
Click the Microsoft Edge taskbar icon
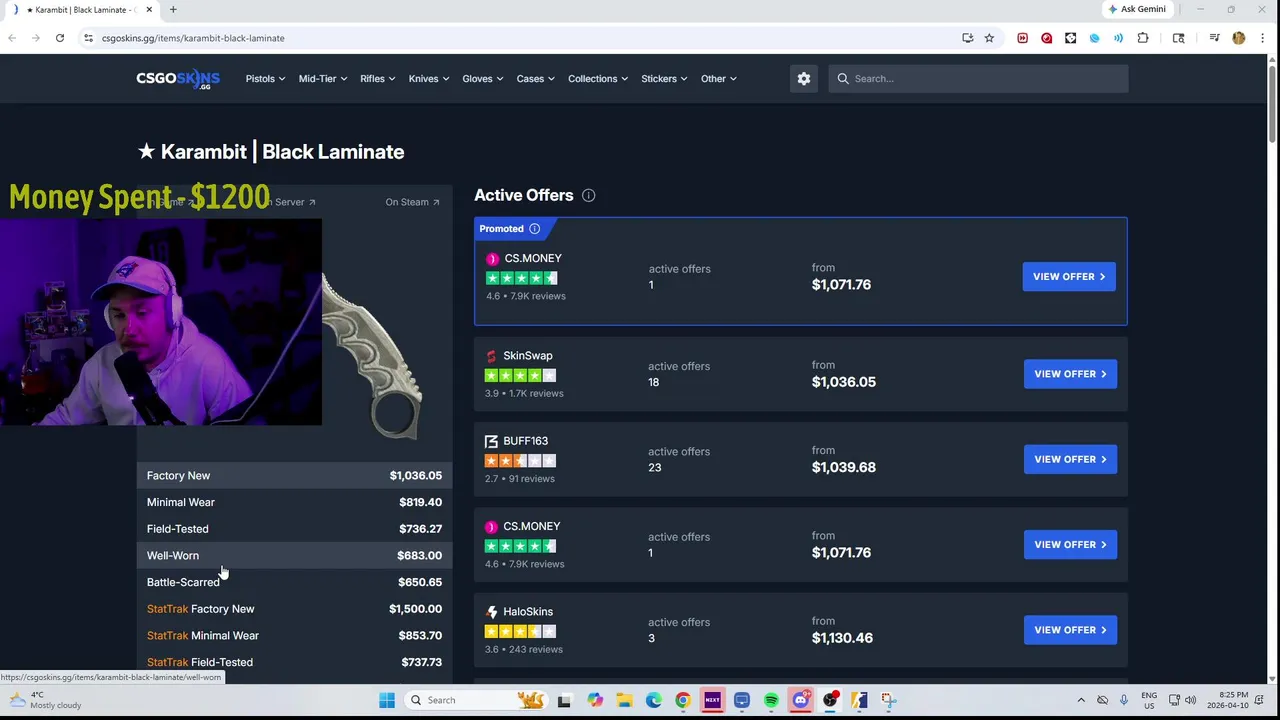[x=653, y=700]
